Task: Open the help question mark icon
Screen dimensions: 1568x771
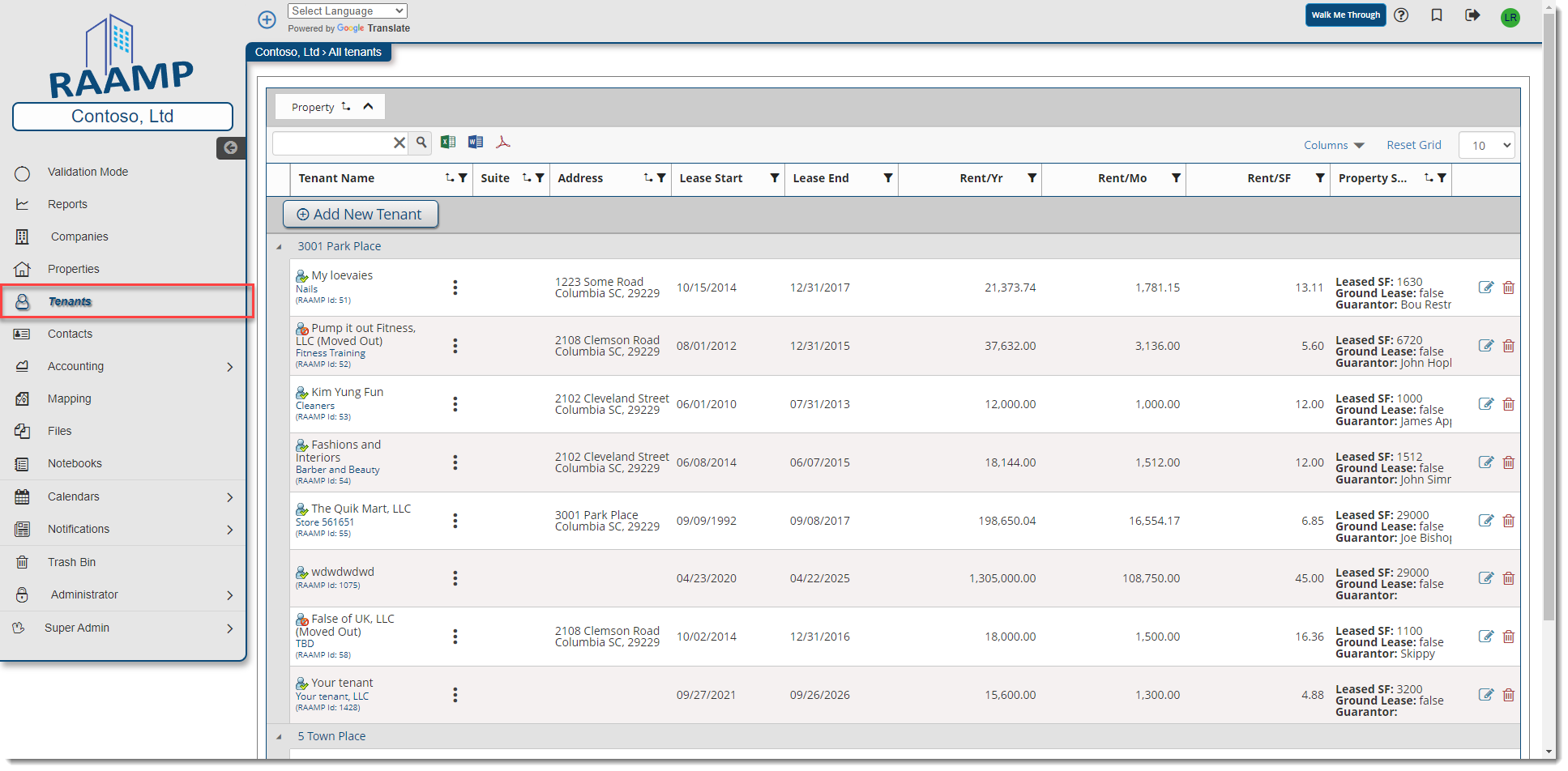Action: [x=1401, y=15]
